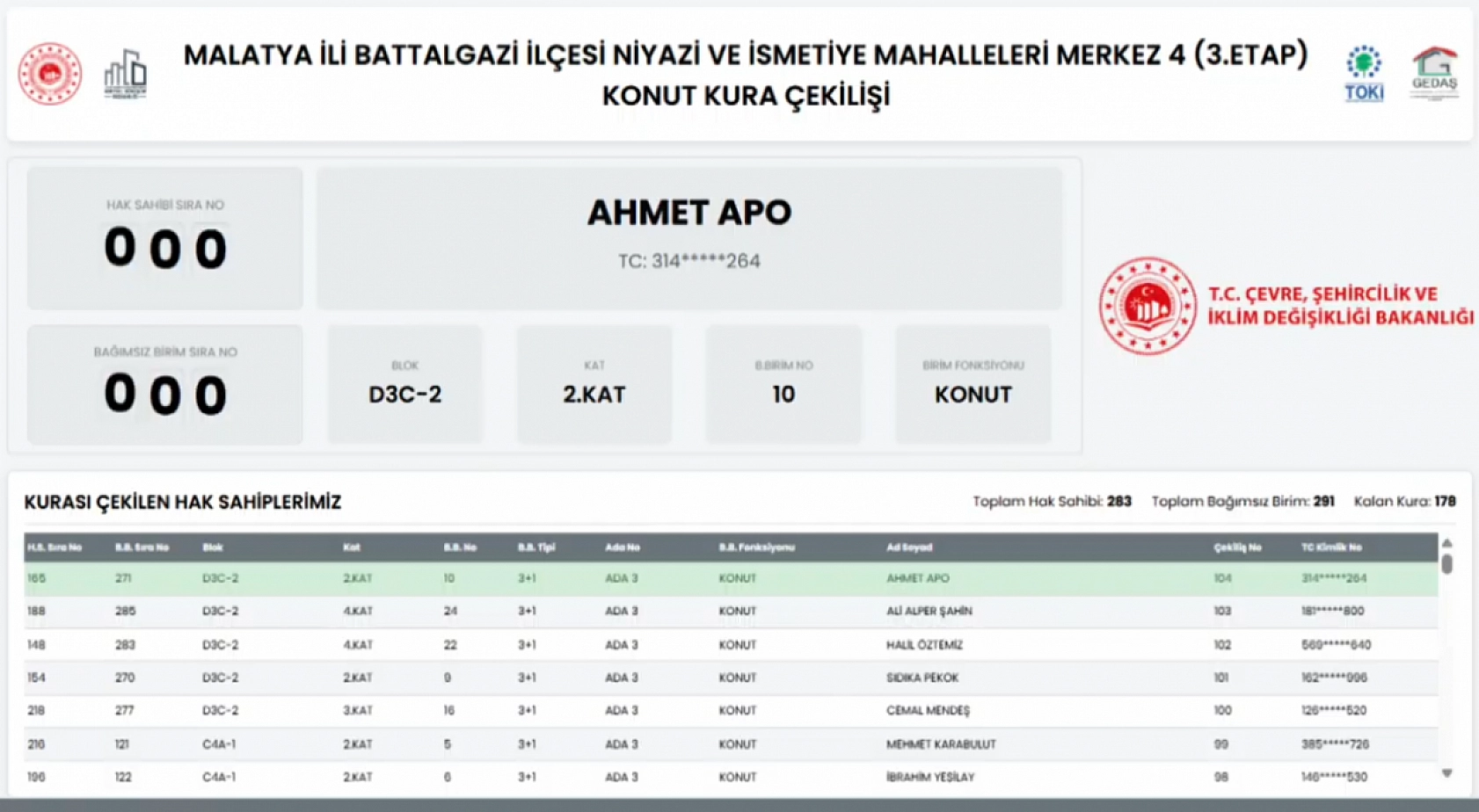Select the highlighted AHMET APO row
The image size is (1479, 812).
(616, 578)
